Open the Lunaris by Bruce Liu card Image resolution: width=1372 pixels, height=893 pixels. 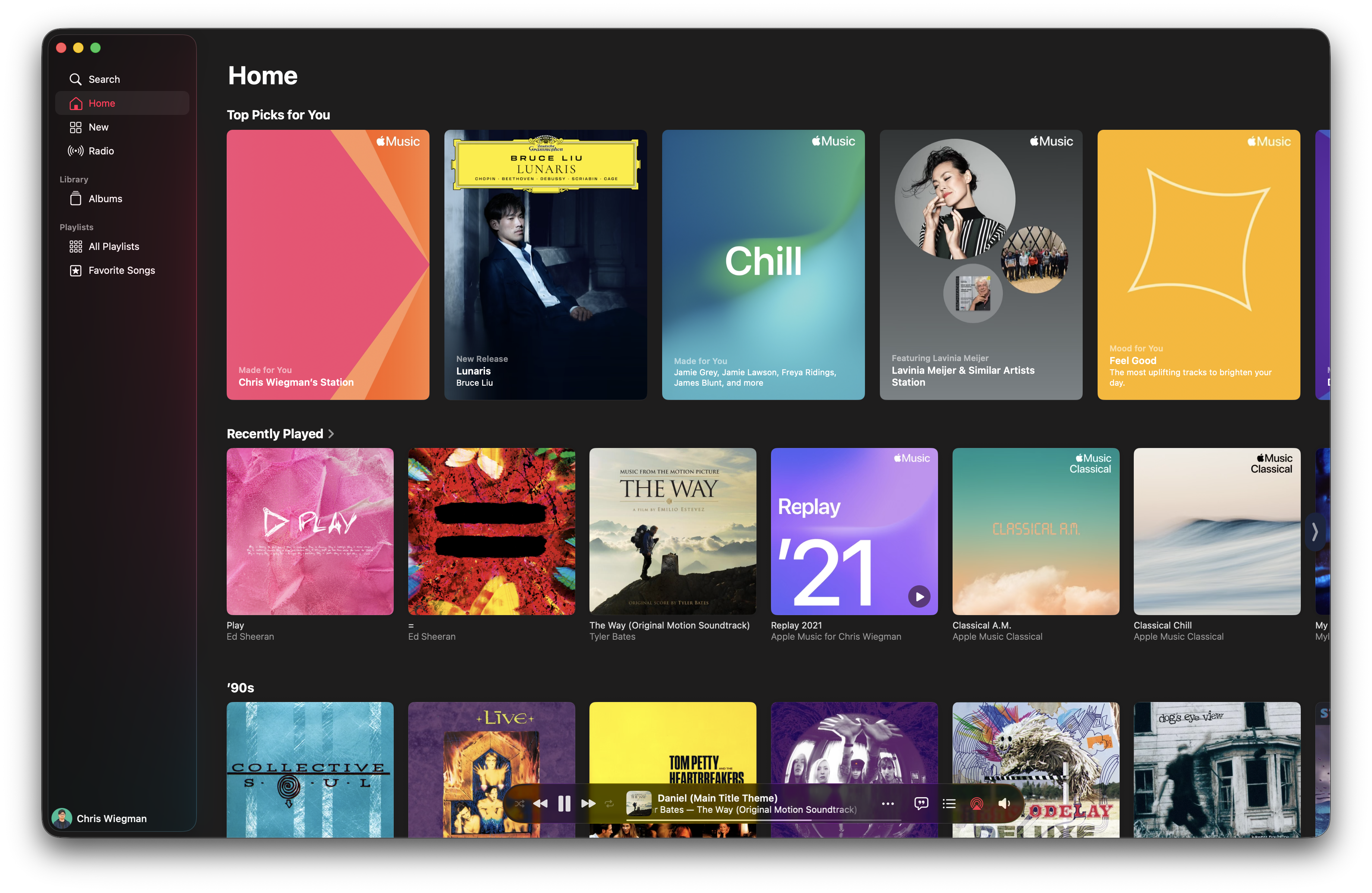[x=545, y=264]
